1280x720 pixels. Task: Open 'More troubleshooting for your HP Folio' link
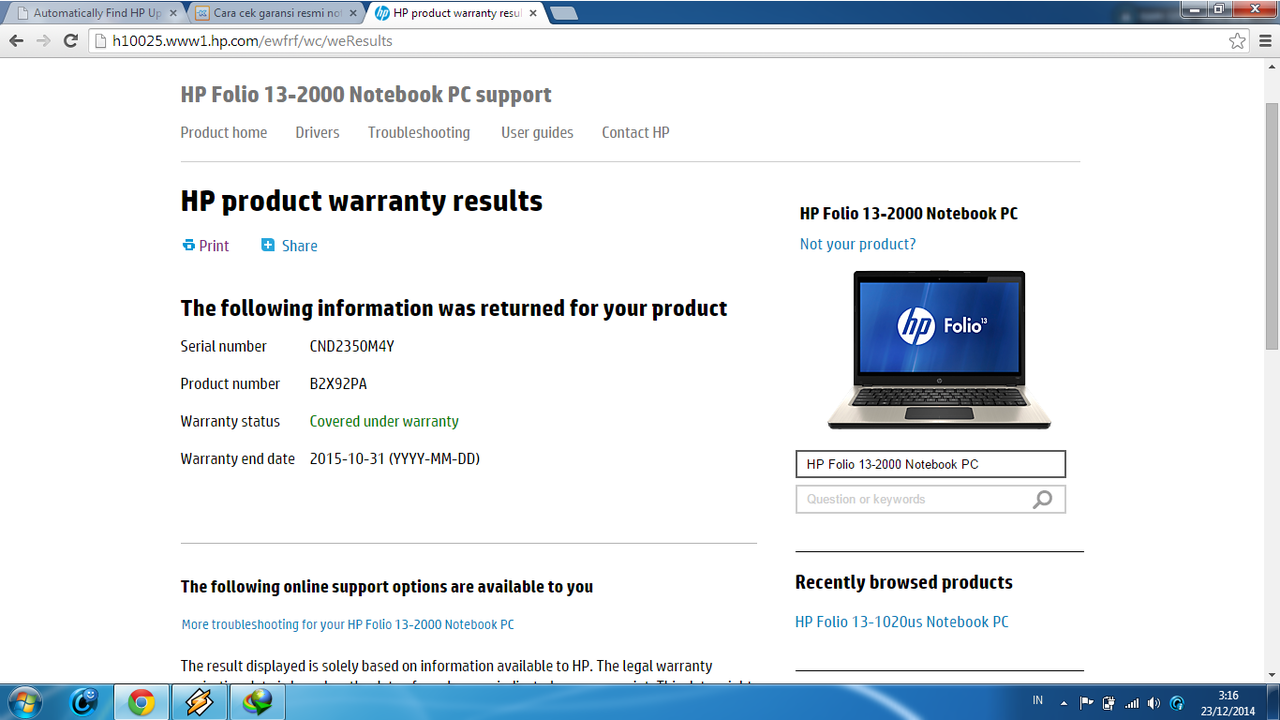[348, 624]
